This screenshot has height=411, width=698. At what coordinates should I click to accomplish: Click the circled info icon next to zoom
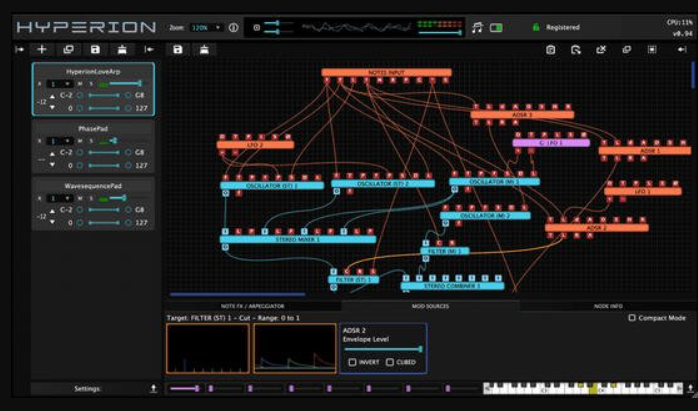click(x=233, y=28)
